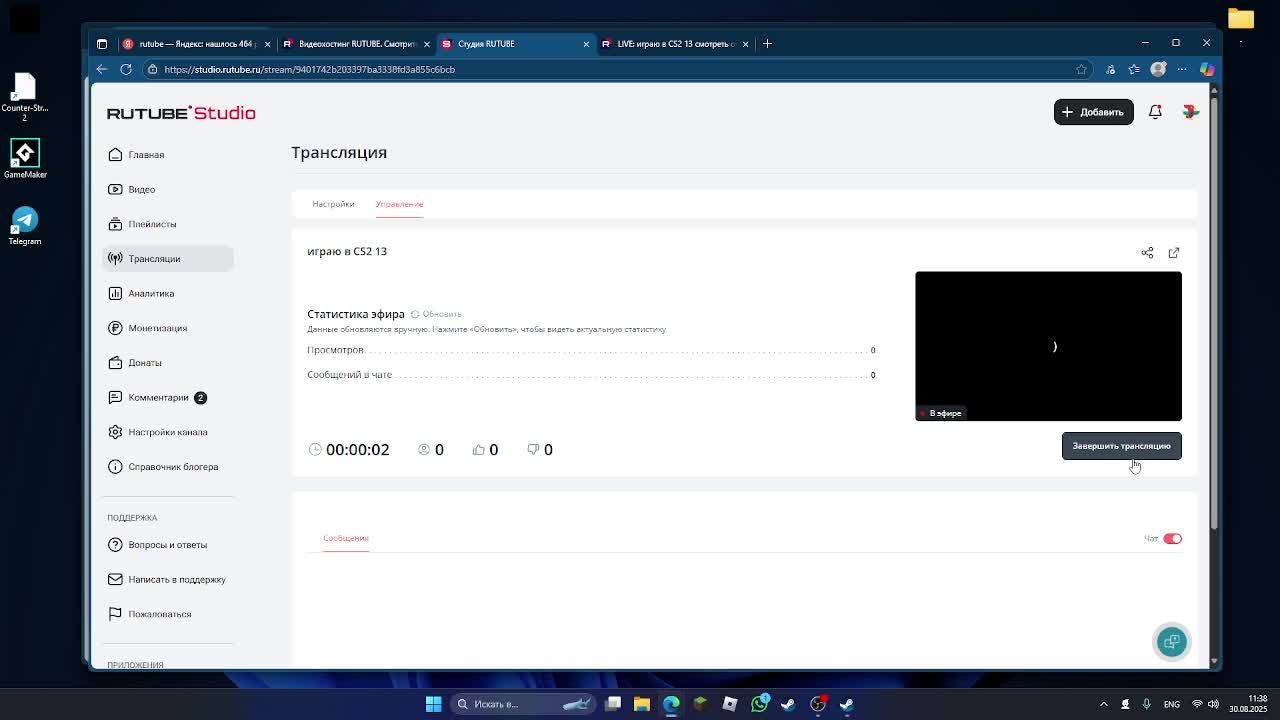
Task: Open the Сообщения tab
Action: pyautogui.click(x=346, y=538)
